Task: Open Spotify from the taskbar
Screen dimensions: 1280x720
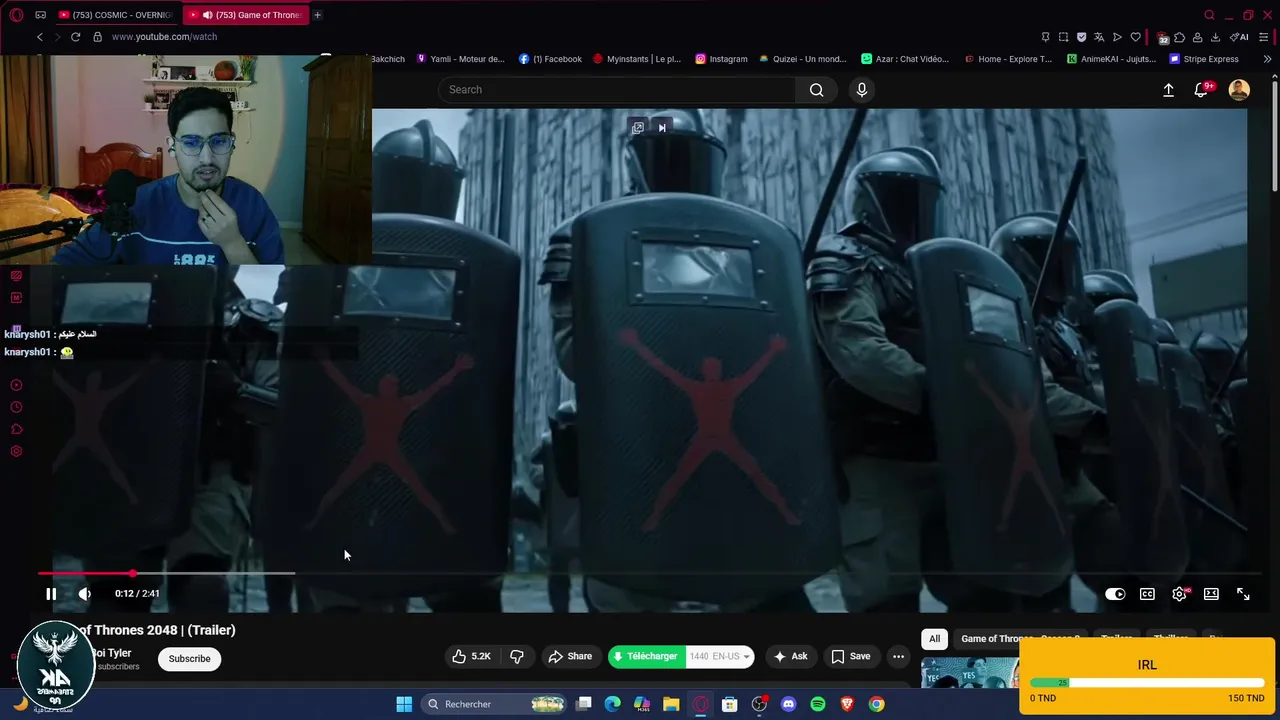Action: 818,704
